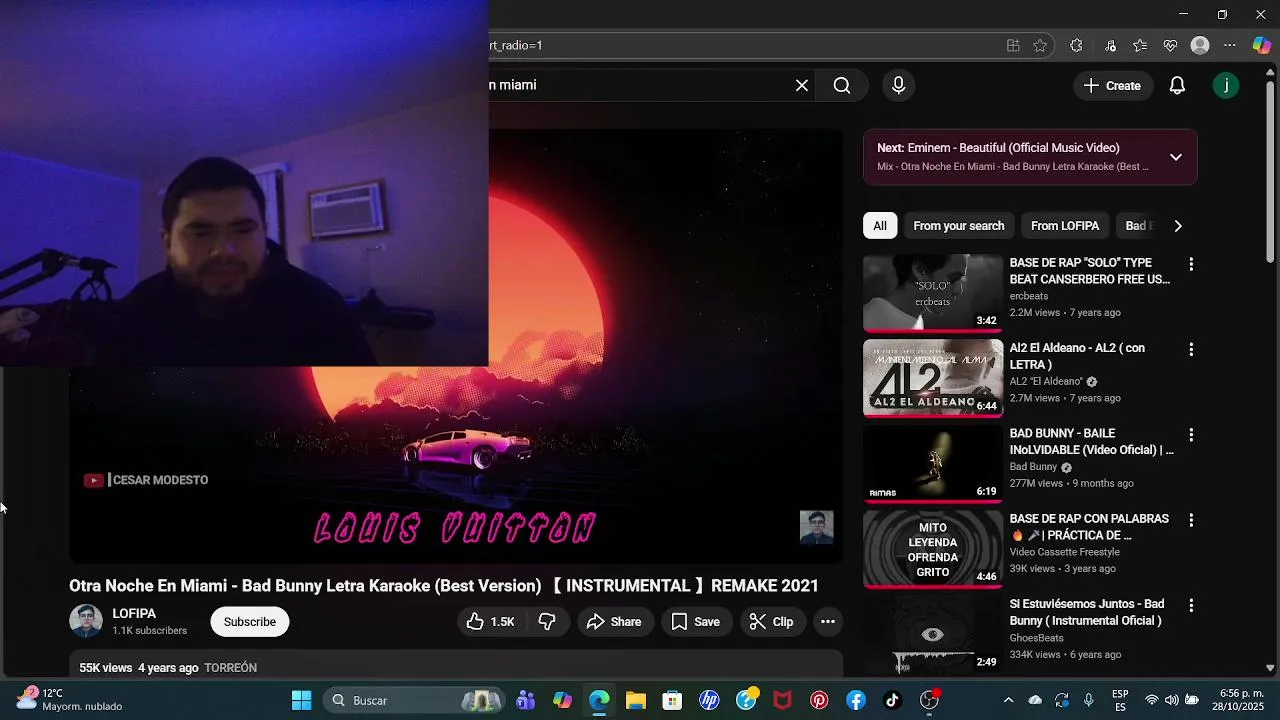Open more actions below the video
Viewport: 1280px width, 720px height.
[827, 622]
